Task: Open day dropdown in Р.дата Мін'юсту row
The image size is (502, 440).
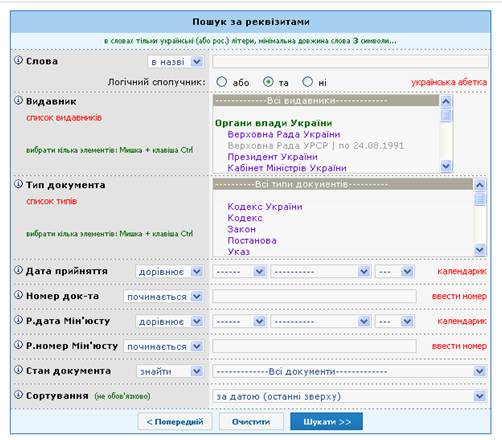Action: pos(239,322)
